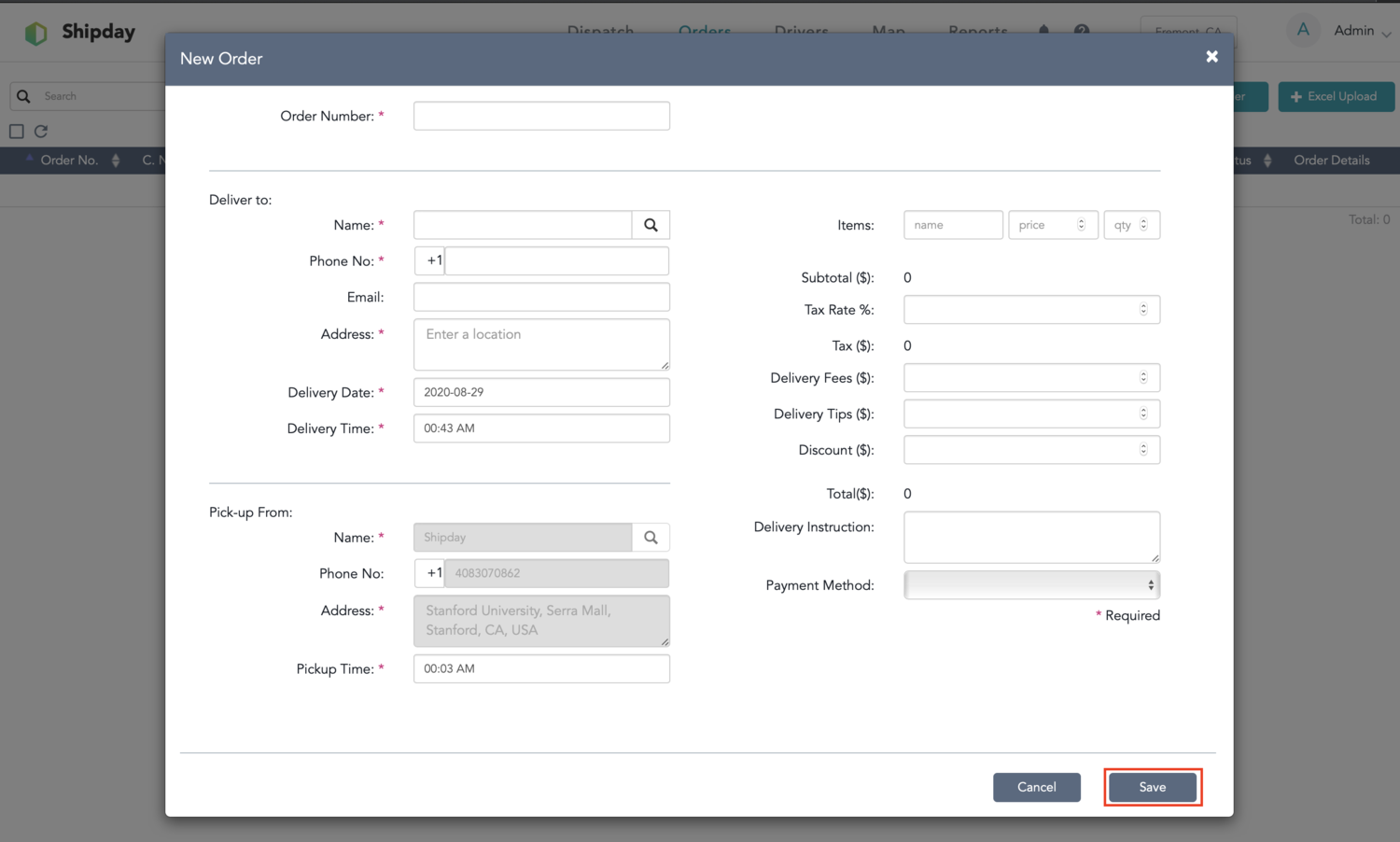The width and height of the screenshot is (1400, 842).
Task: Click the Admin avatar icon
Action: coord(1303,30)
